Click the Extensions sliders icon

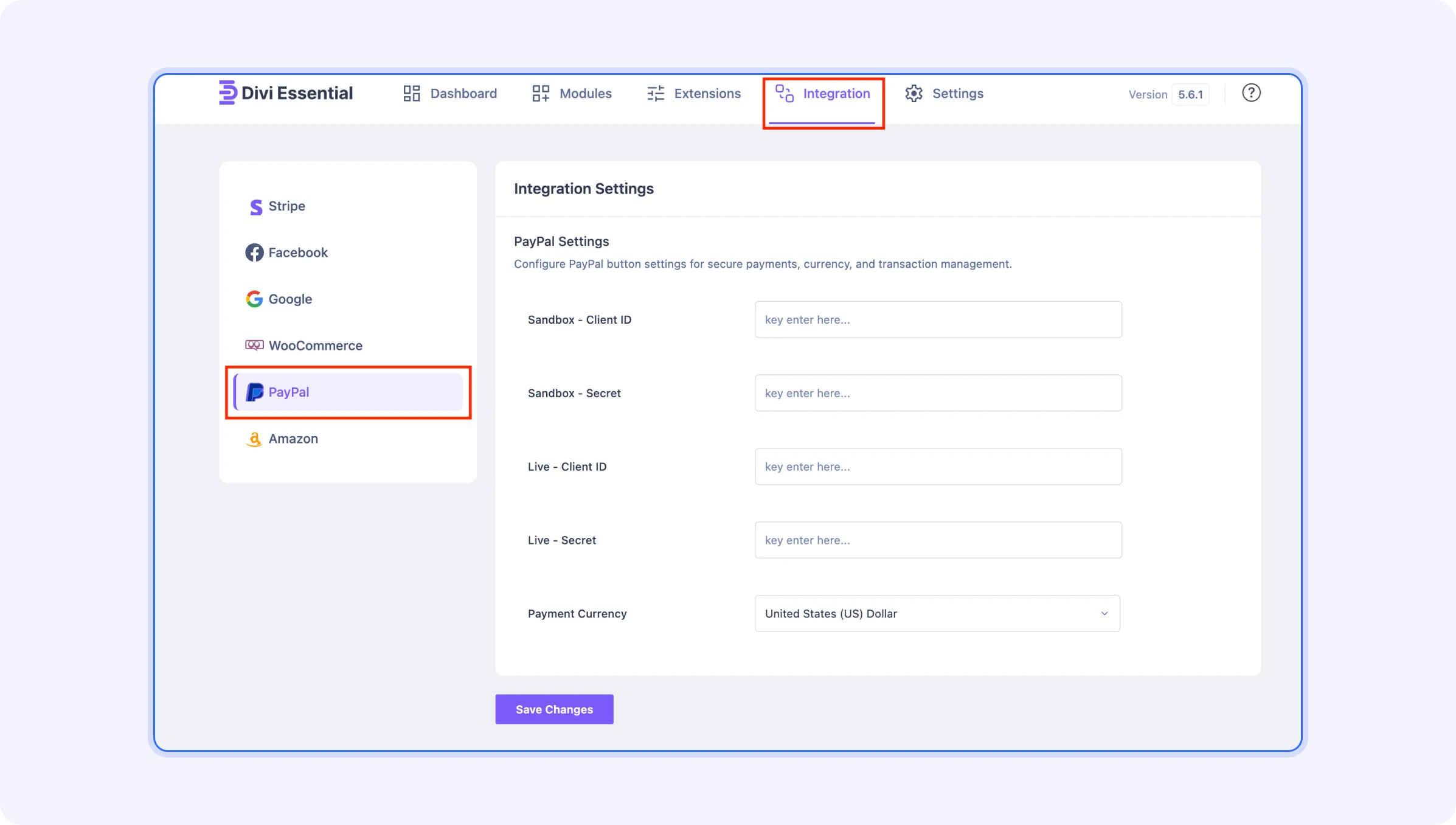pyautogui.click(x=656, y=93)
